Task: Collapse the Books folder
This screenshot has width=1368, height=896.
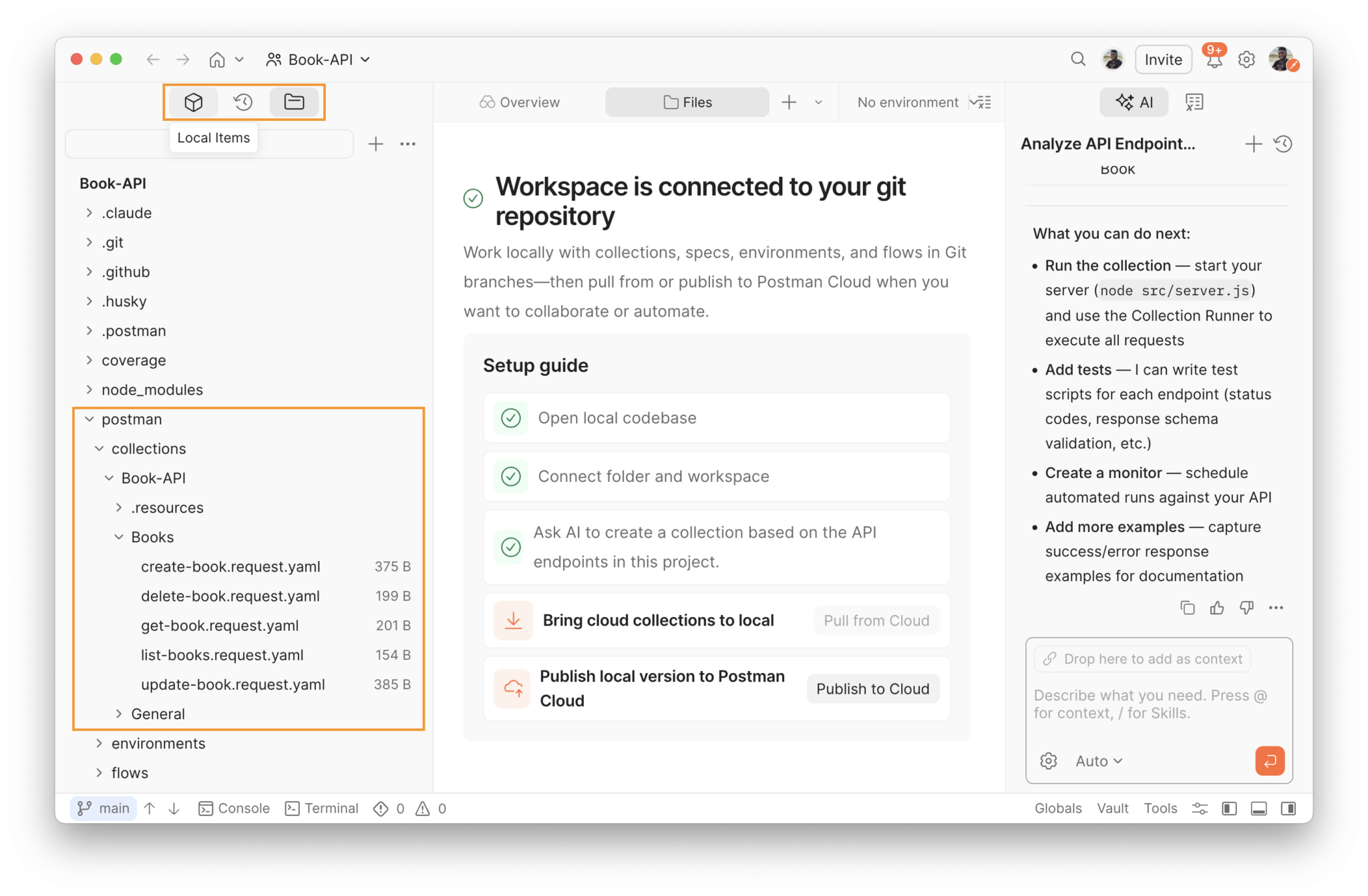Action: 119,537
